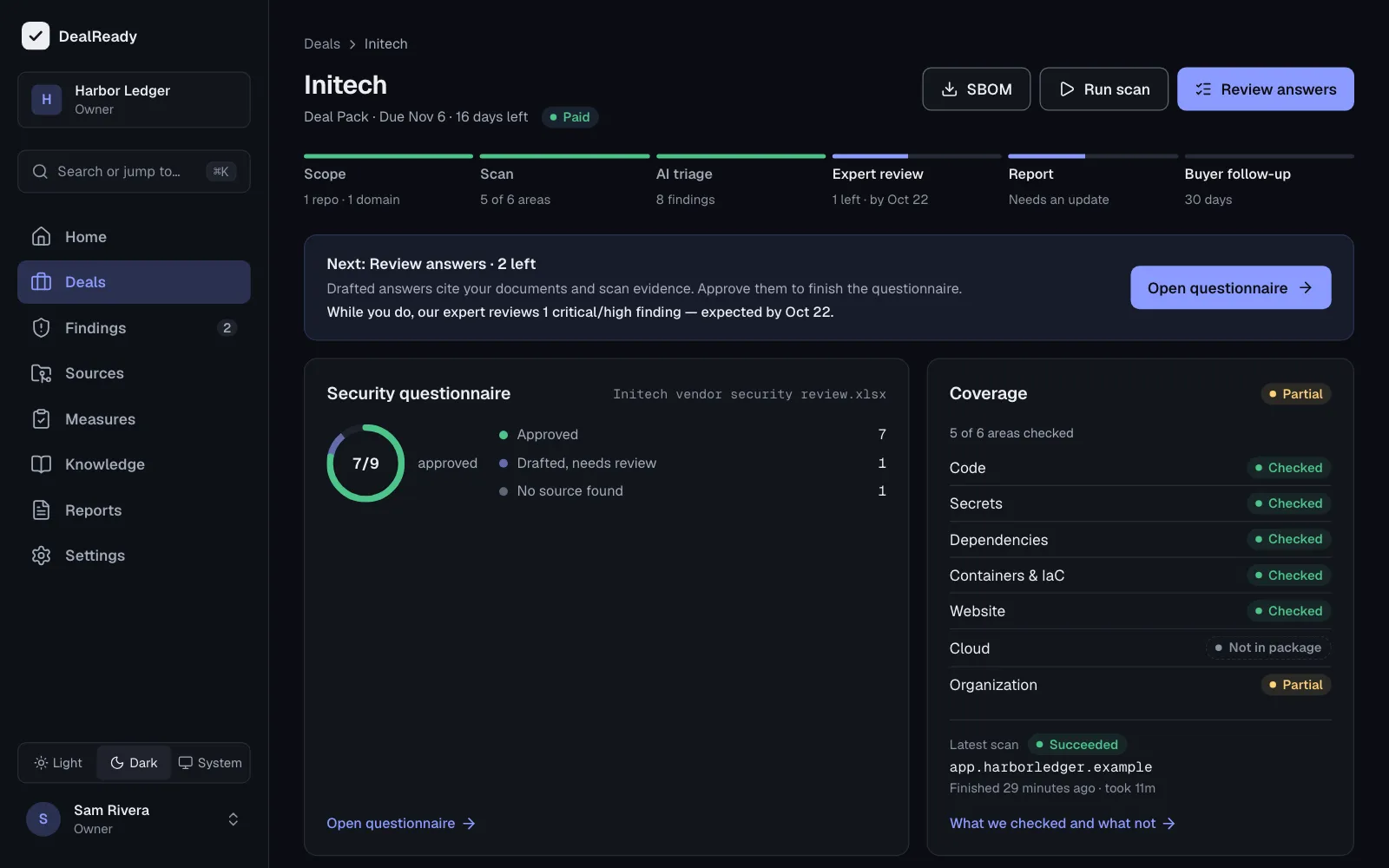Click the magnifier icon in search
This screenshot has width=1389, height=868.
[x=40, y=171]
